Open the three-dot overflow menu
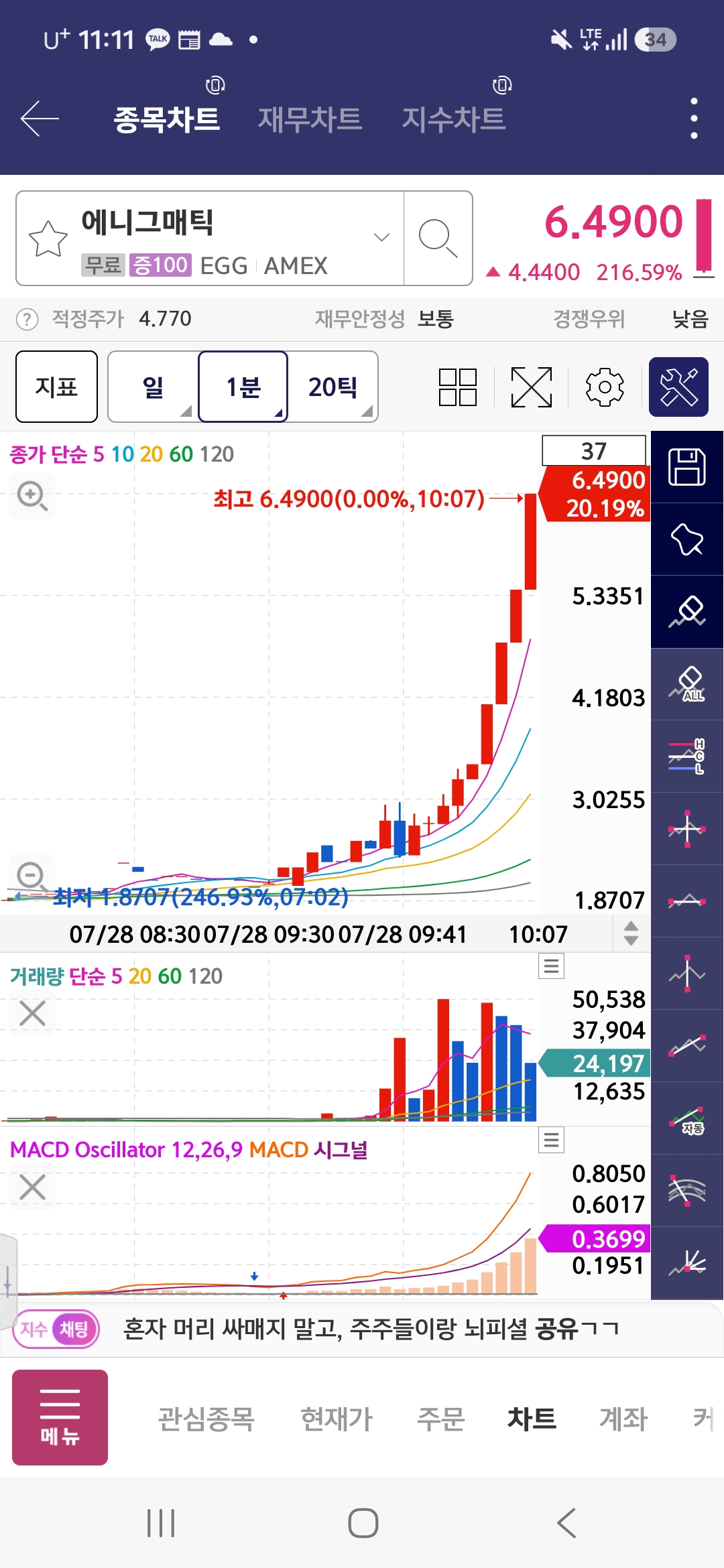This screenshot has height=1568, width=724. tap(694, 119)
